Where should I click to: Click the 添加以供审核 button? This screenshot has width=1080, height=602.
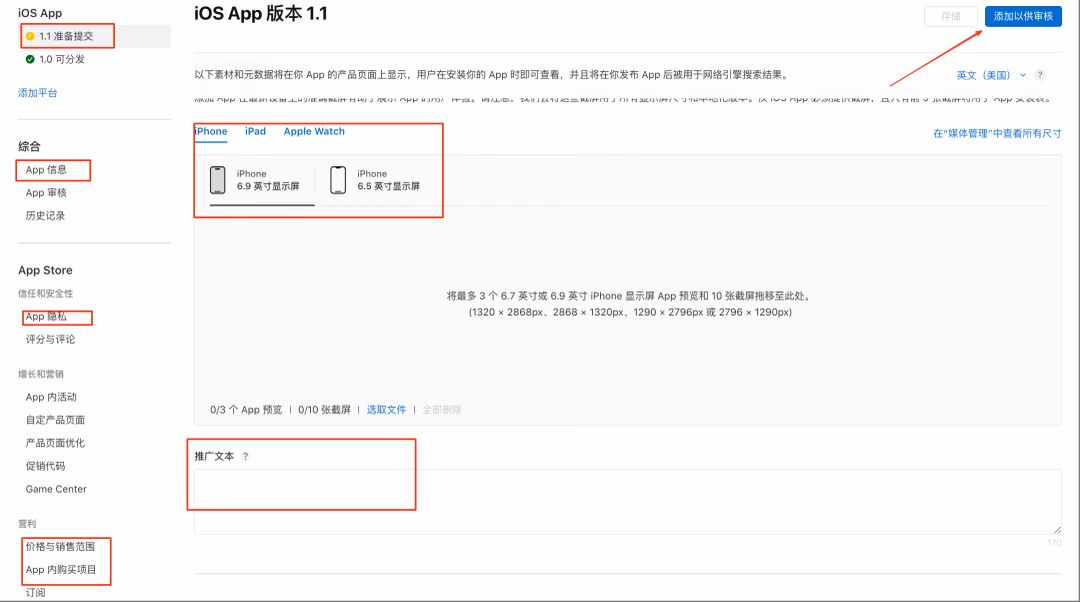click(1023, 16)
